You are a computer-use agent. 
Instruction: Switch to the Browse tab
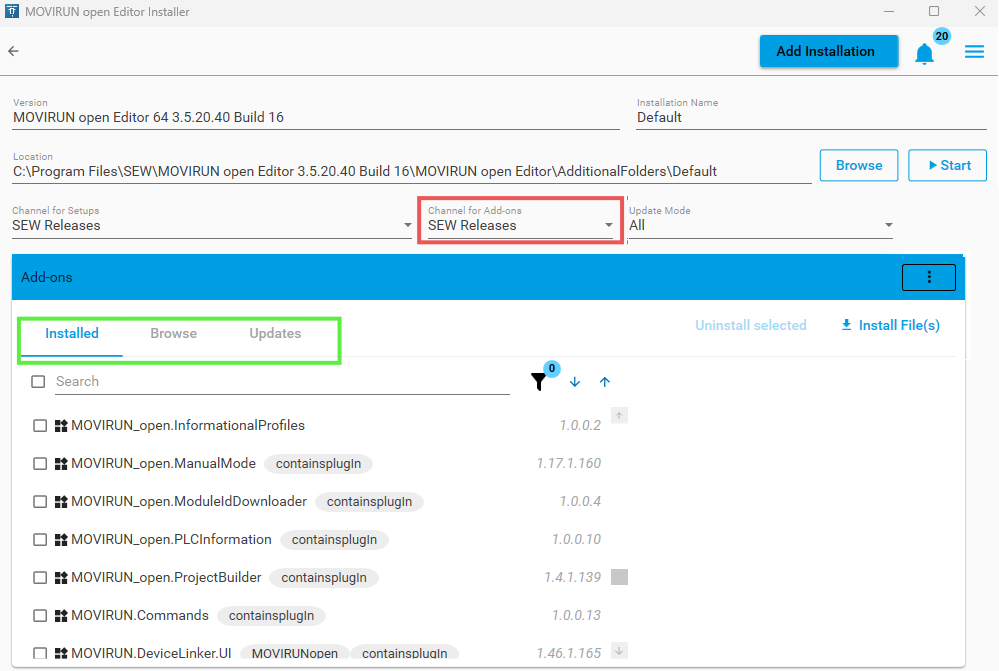point(173,334)
